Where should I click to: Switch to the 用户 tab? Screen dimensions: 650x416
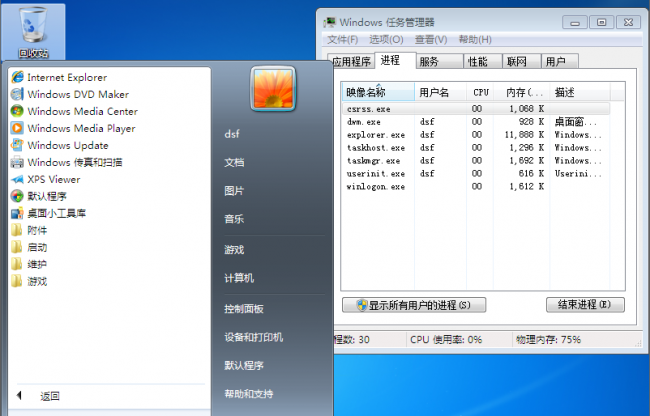tap(560, 61)
